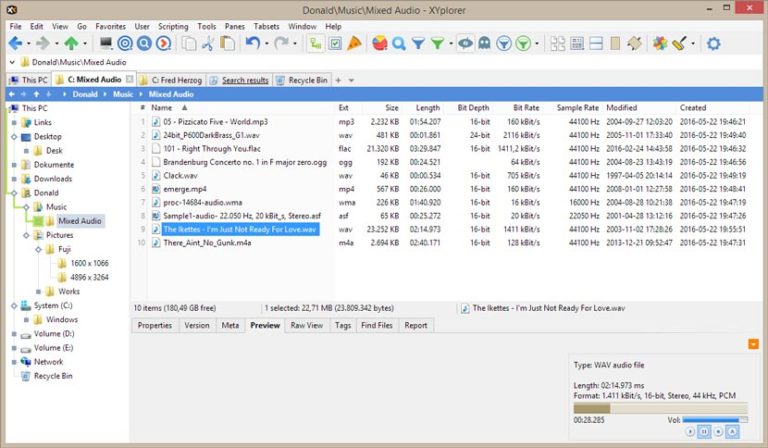This screenshot has width=768, height=448.
Task: Add a new tab with plus button
Action: point(338,80)
